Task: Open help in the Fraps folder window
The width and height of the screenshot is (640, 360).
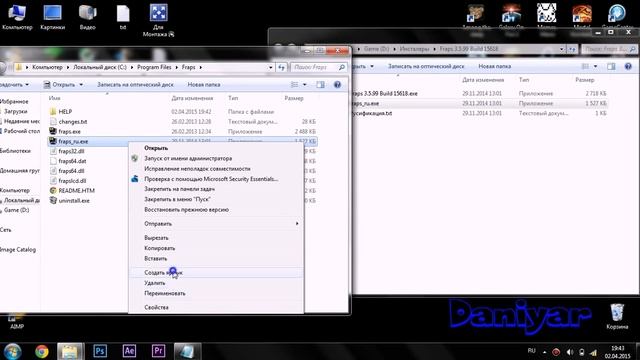Action: (x=337, y=84)
